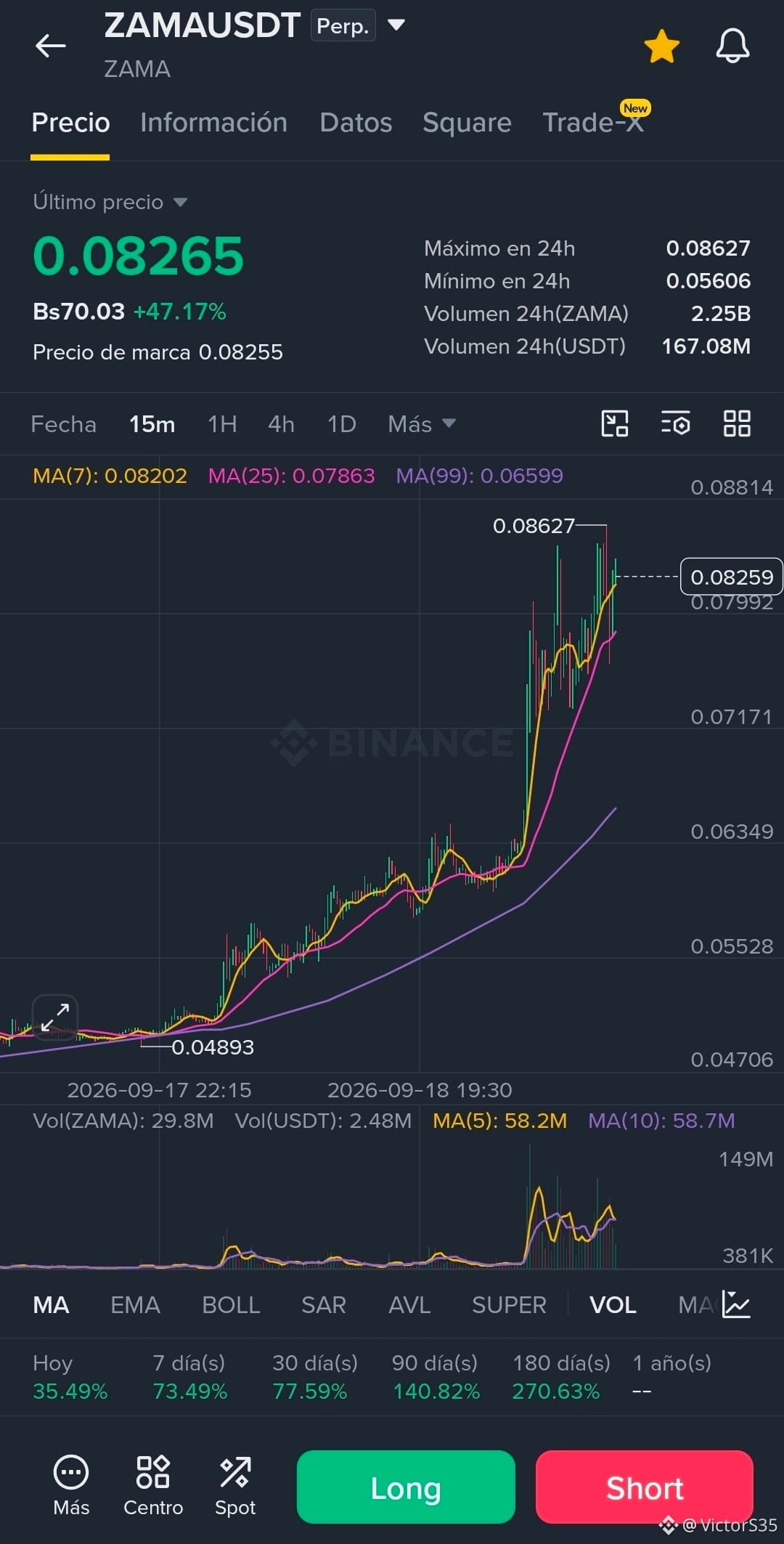Switch to the Square tab
Image resolution: width=784 pixels, height=1544 pixels.
(467, 123)
